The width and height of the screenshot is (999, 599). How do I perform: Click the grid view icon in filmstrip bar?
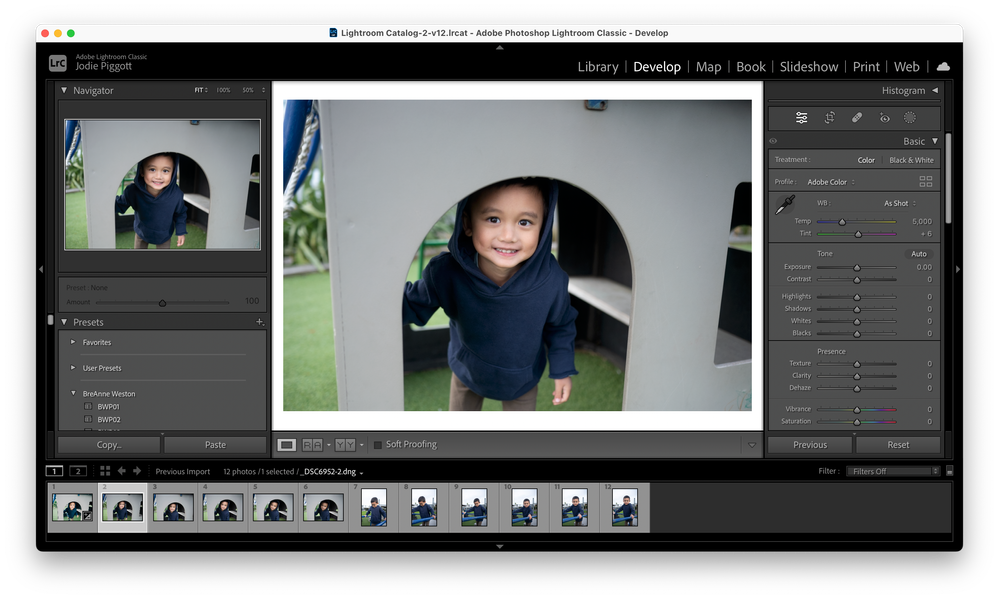point(105,471)
